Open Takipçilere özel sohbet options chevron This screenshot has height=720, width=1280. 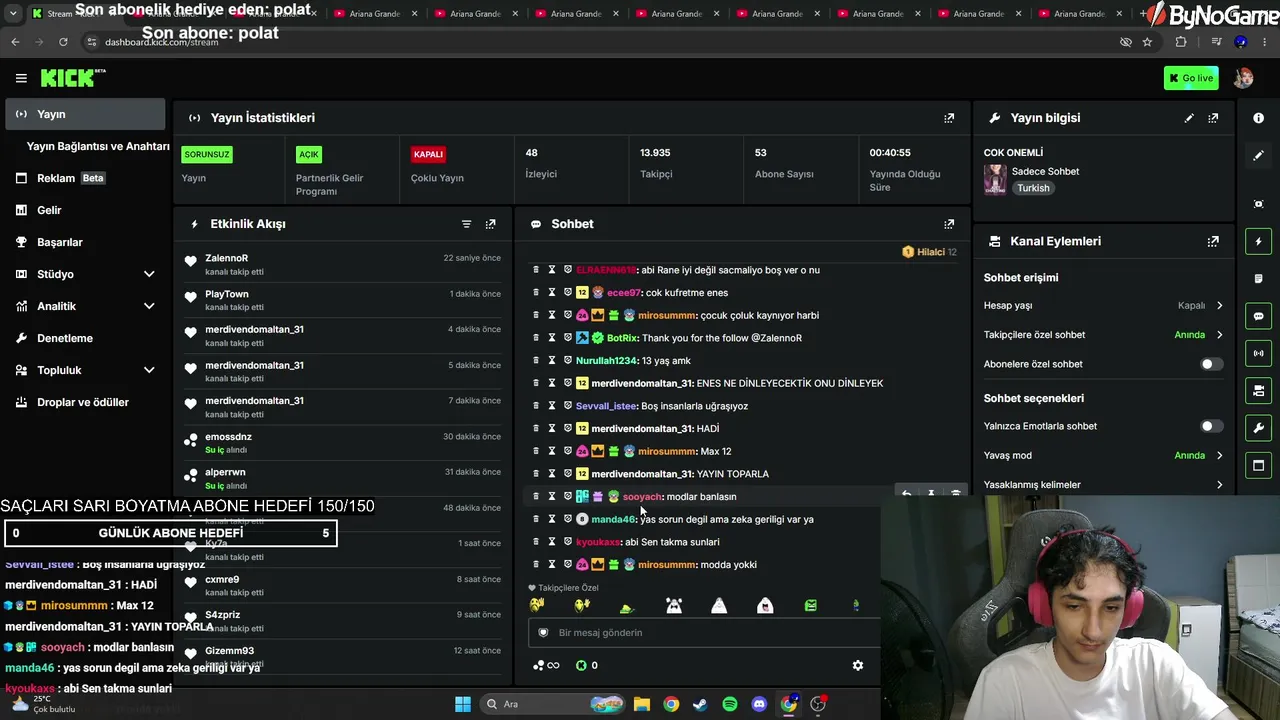click(x=1219, y=335)
